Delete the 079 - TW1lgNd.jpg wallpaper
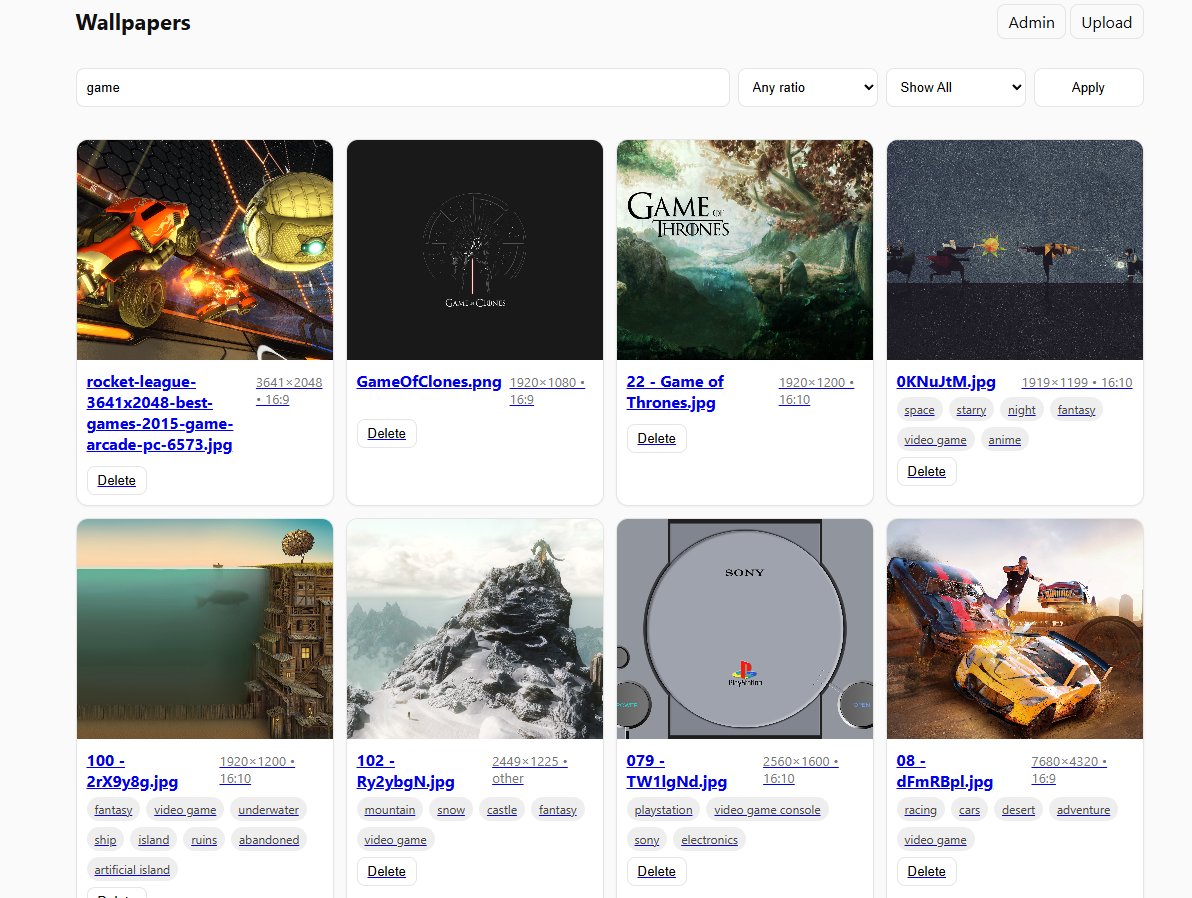This screenshot has width=1192, height=898. (x=656, y=871)
